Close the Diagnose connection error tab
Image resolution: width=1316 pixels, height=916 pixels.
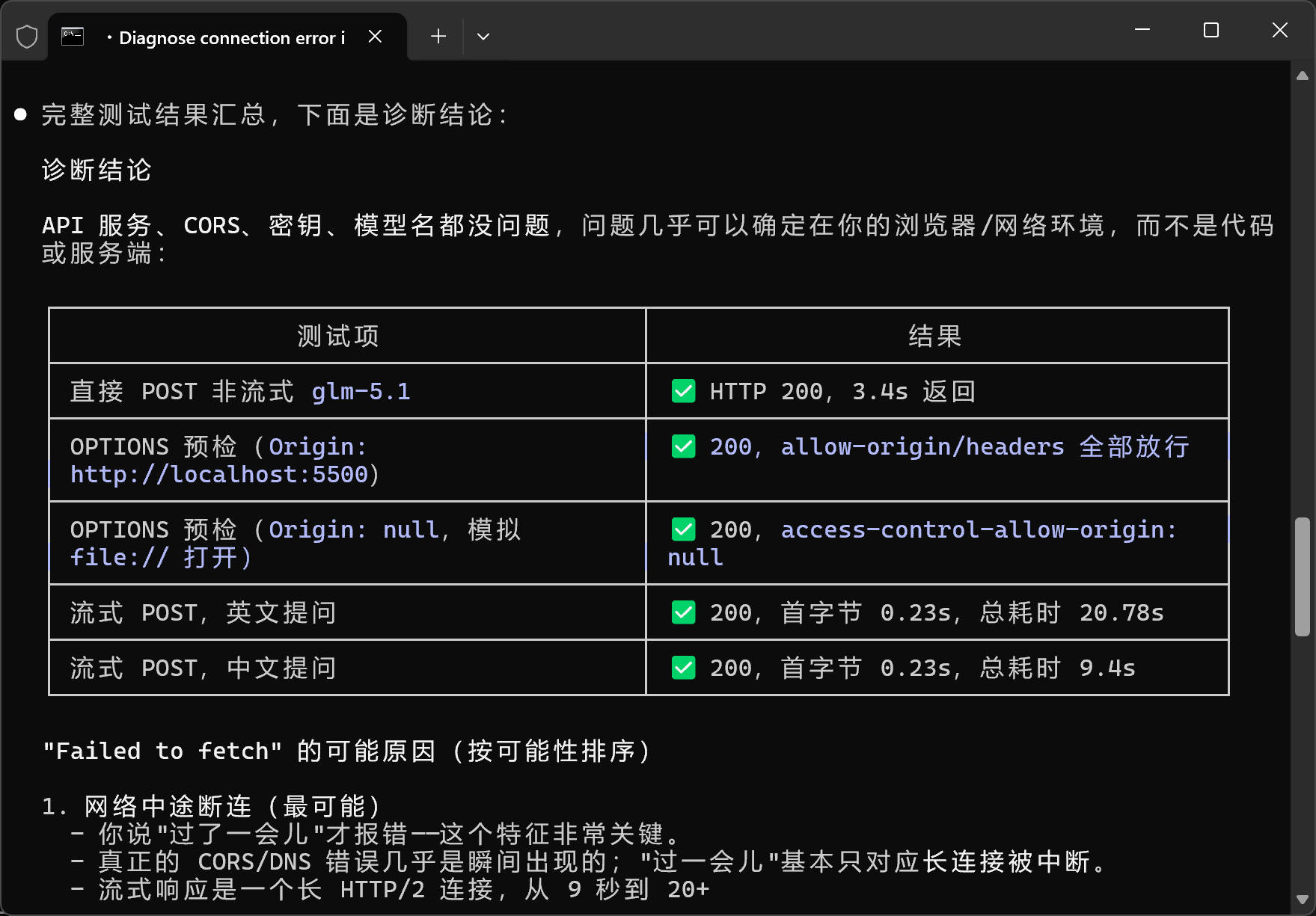pyautogui.click(x=376, y=36)
